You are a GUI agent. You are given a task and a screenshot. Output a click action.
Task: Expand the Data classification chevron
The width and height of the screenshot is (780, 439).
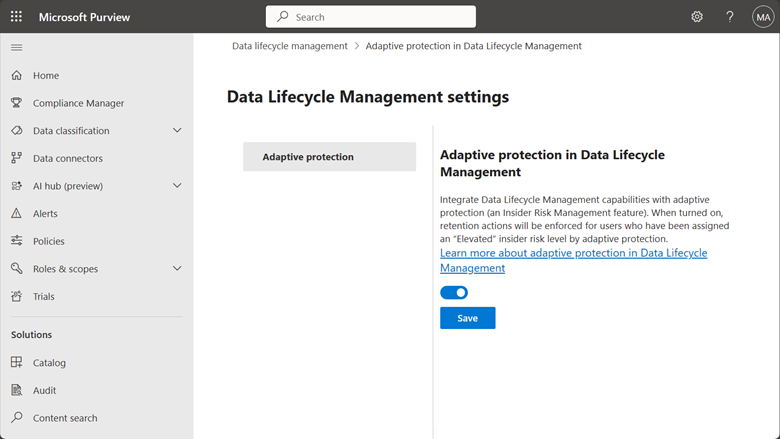click(177, 130)
